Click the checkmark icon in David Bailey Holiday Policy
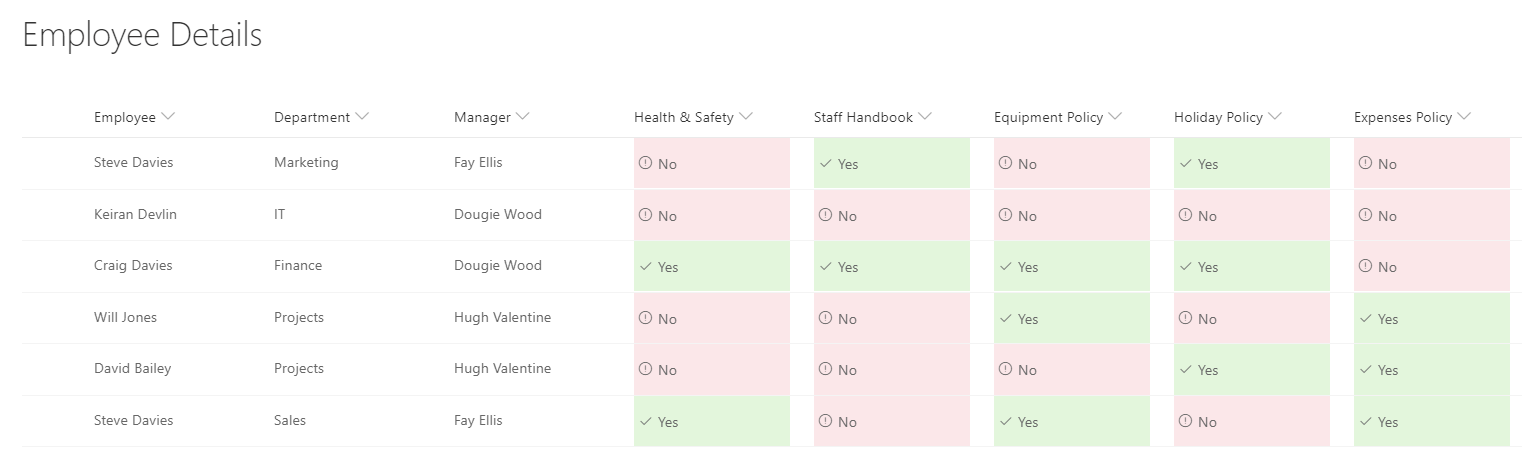1522x472 pixels. coord(1185,370)
